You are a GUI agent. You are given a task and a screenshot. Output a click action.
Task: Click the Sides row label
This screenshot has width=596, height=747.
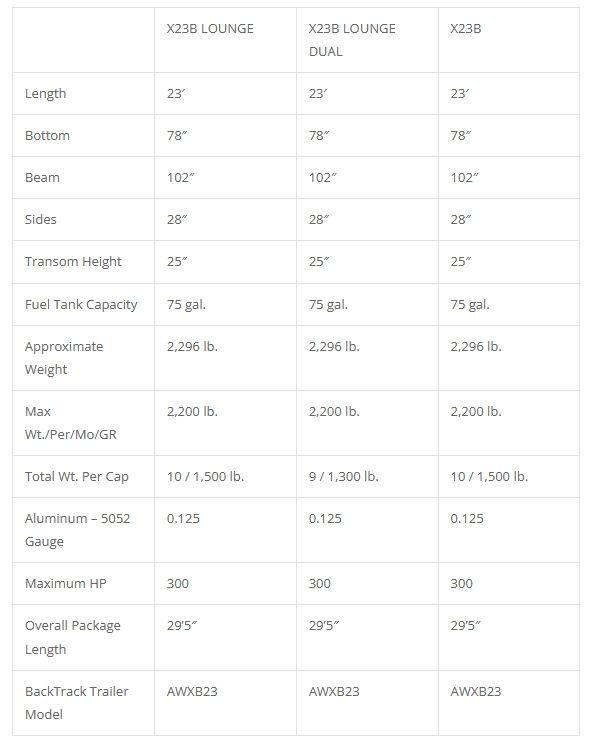(40, 219)
